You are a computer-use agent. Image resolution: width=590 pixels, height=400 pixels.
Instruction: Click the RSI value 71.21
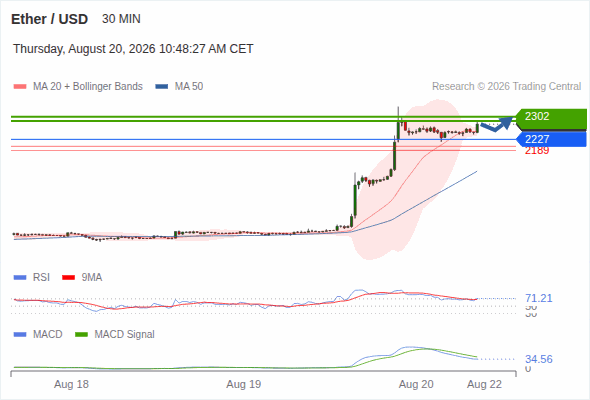pos(538,298)
